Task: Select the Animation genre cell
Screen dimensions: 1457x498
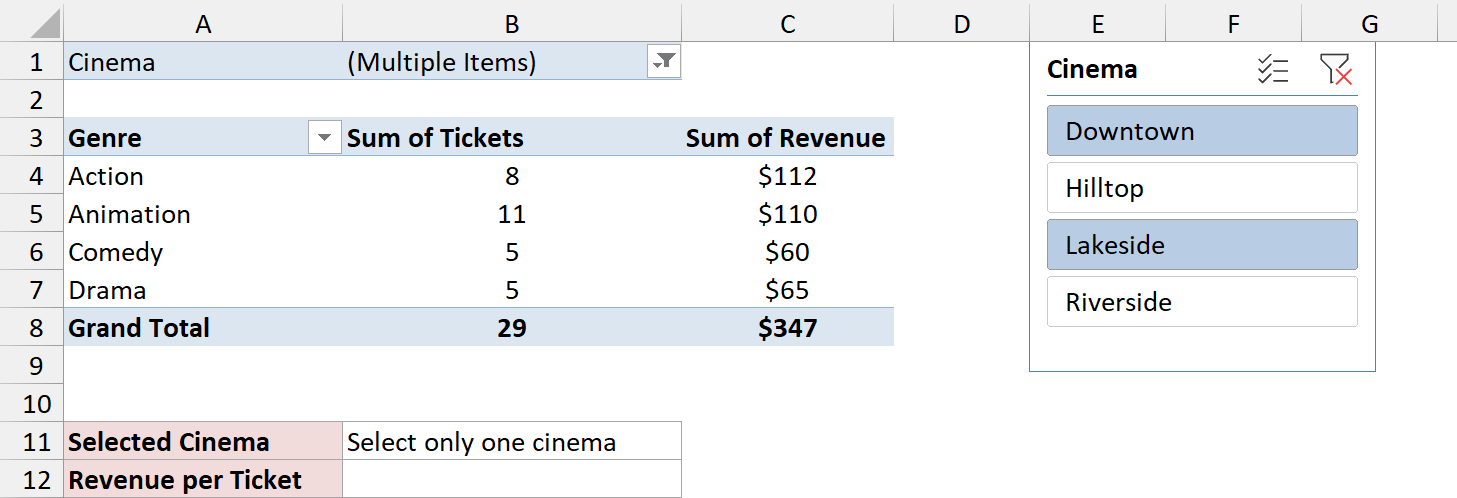Action: (203, 214)
